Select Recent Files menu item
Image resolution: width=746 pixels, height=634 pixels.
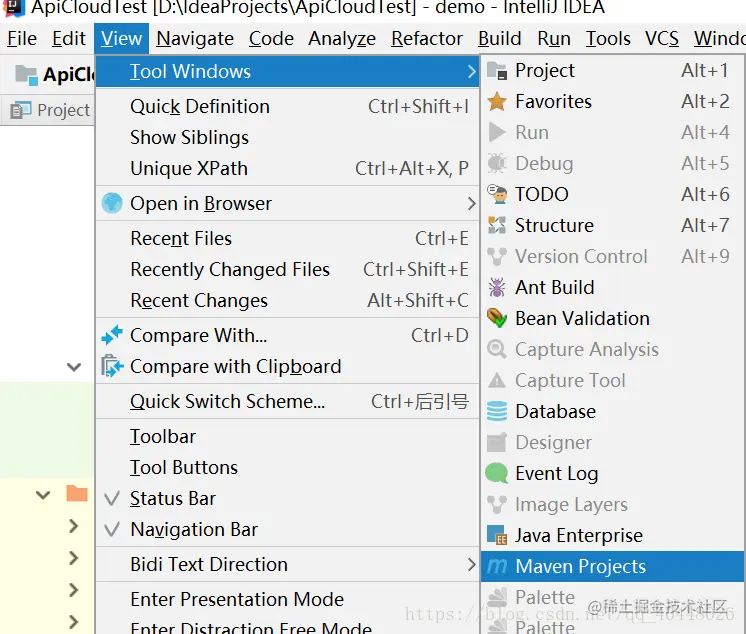pos(287,238)
